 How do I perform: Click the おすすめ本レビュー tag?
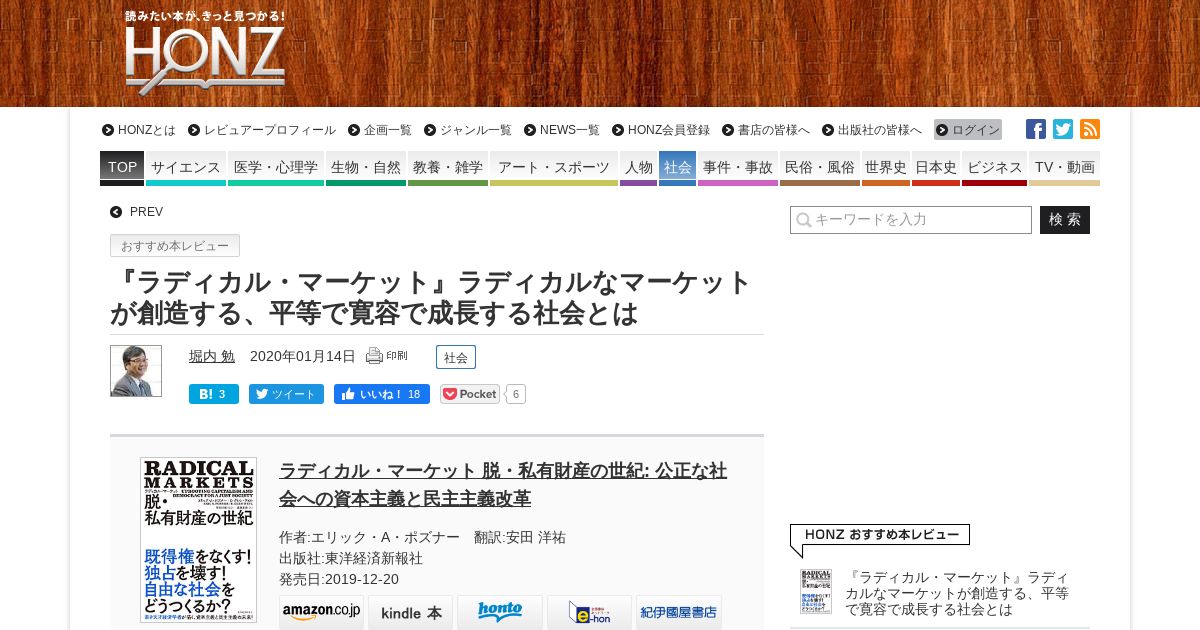coord(175,246)
